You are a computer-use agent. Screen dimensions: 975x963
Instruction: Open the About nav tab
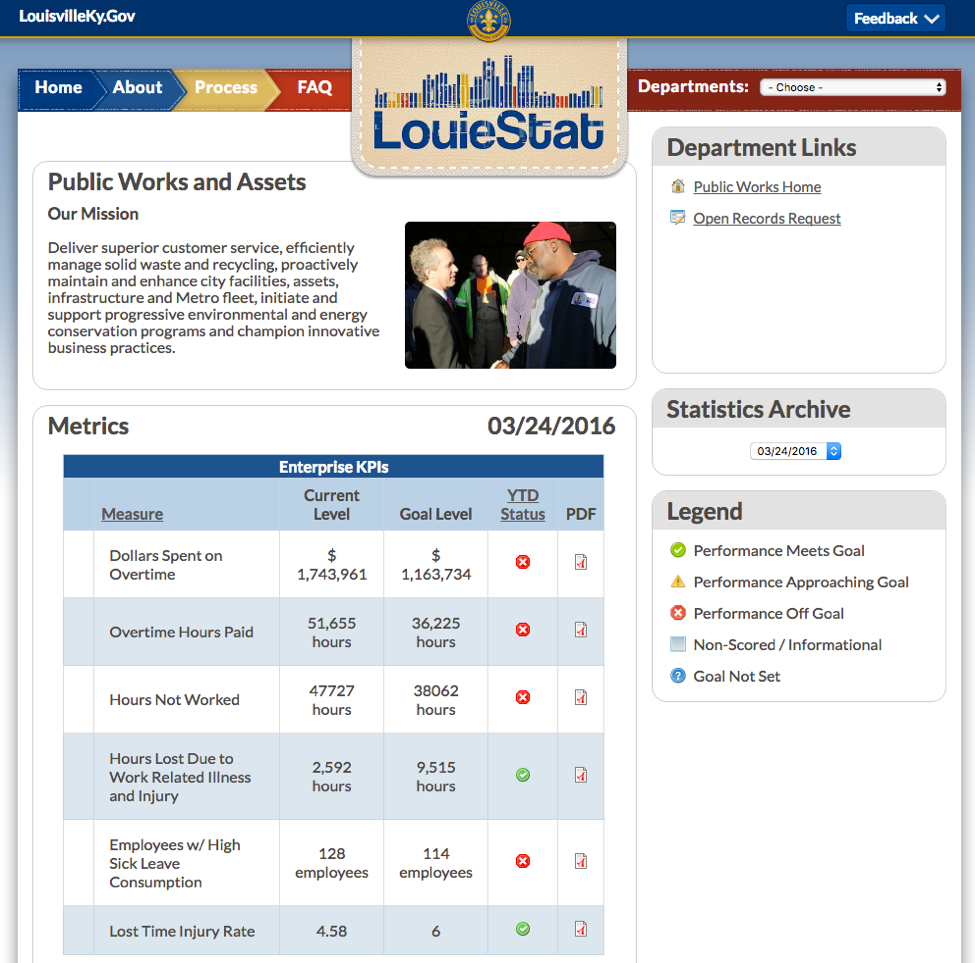(137, 88)
